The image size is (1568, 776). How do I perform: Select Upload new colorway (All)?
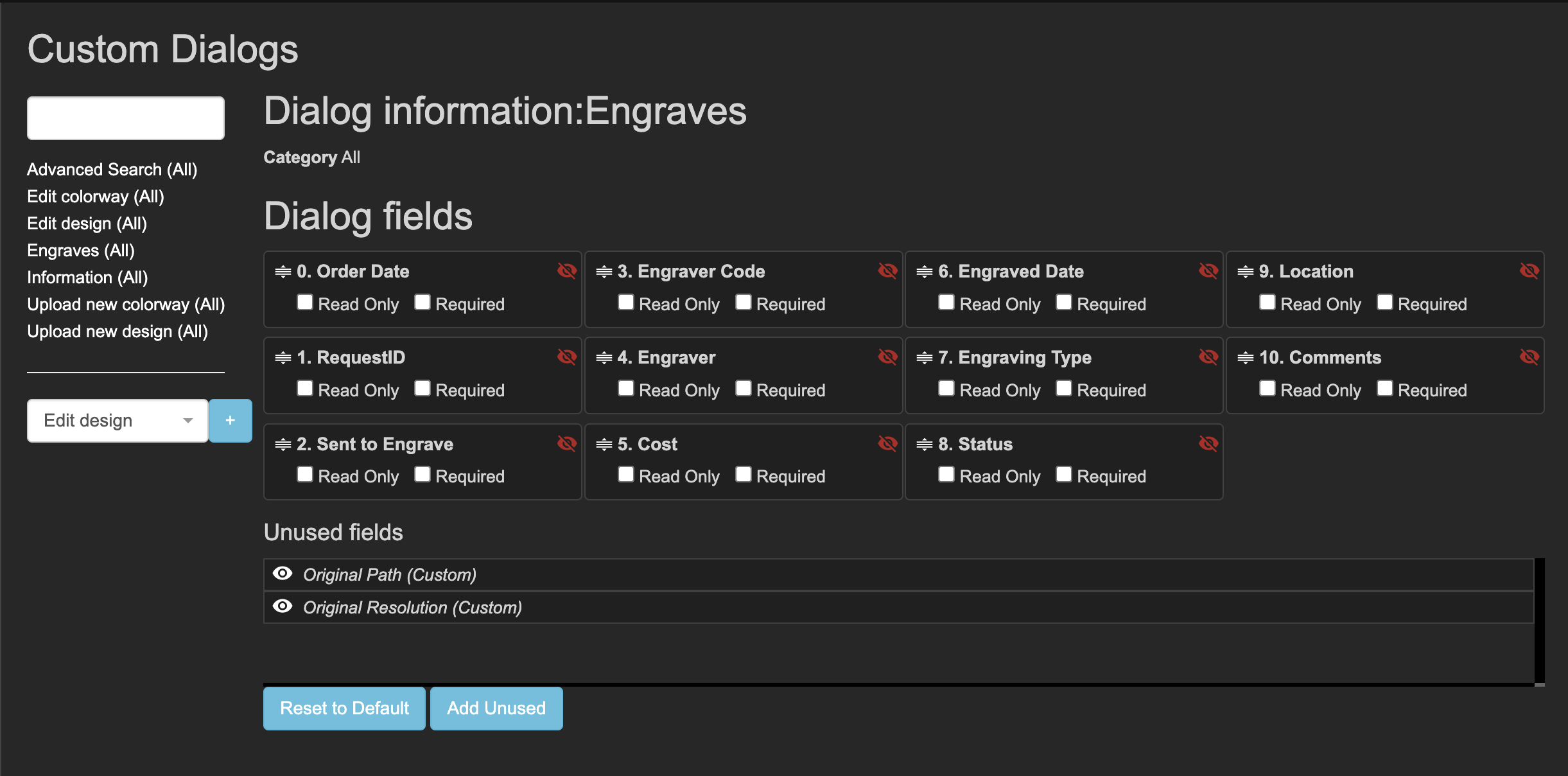pyautogui.click(x=126, y=304)
